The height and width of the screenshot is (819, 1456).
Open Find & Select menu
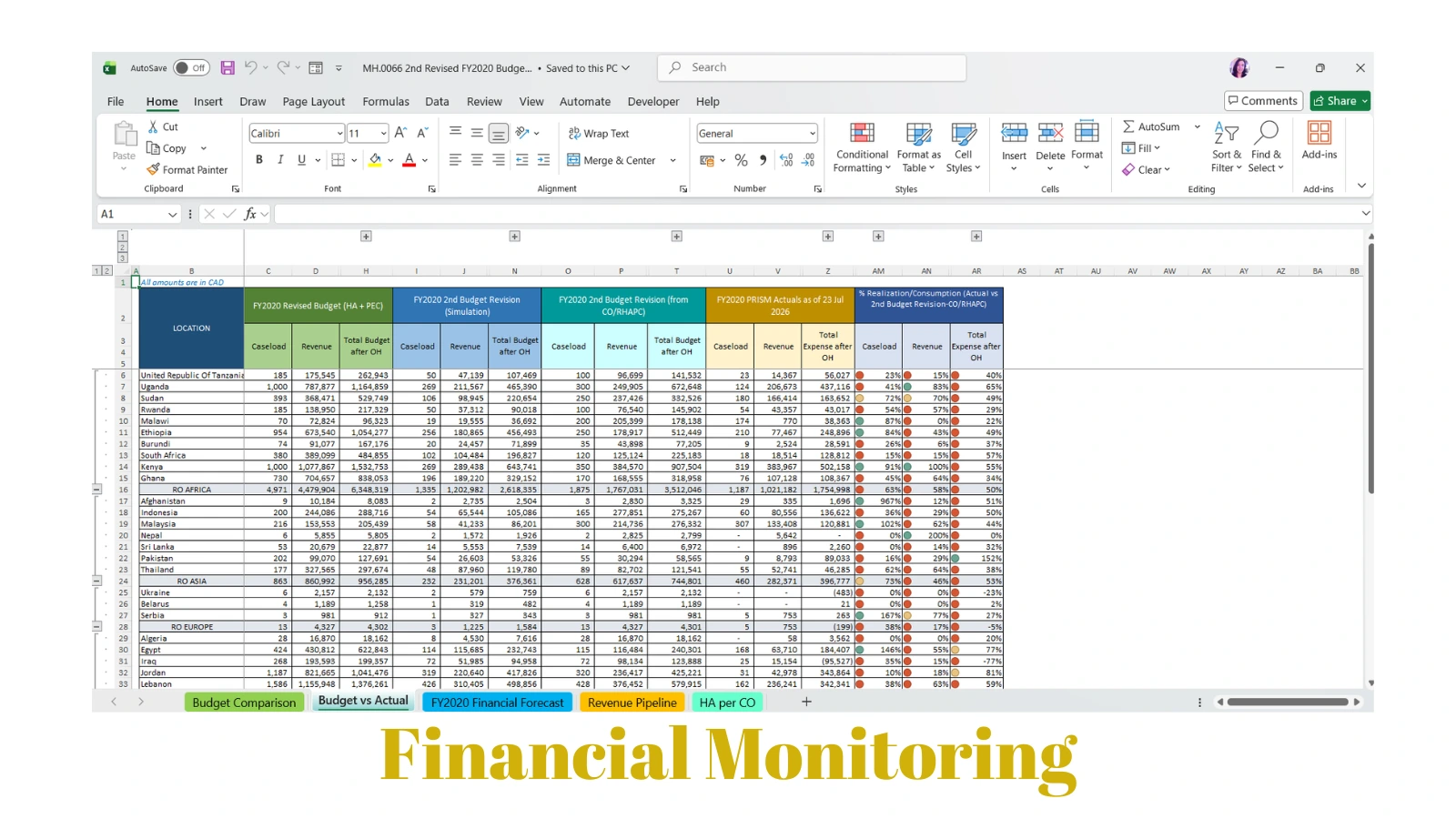(x=1266, y=147)
